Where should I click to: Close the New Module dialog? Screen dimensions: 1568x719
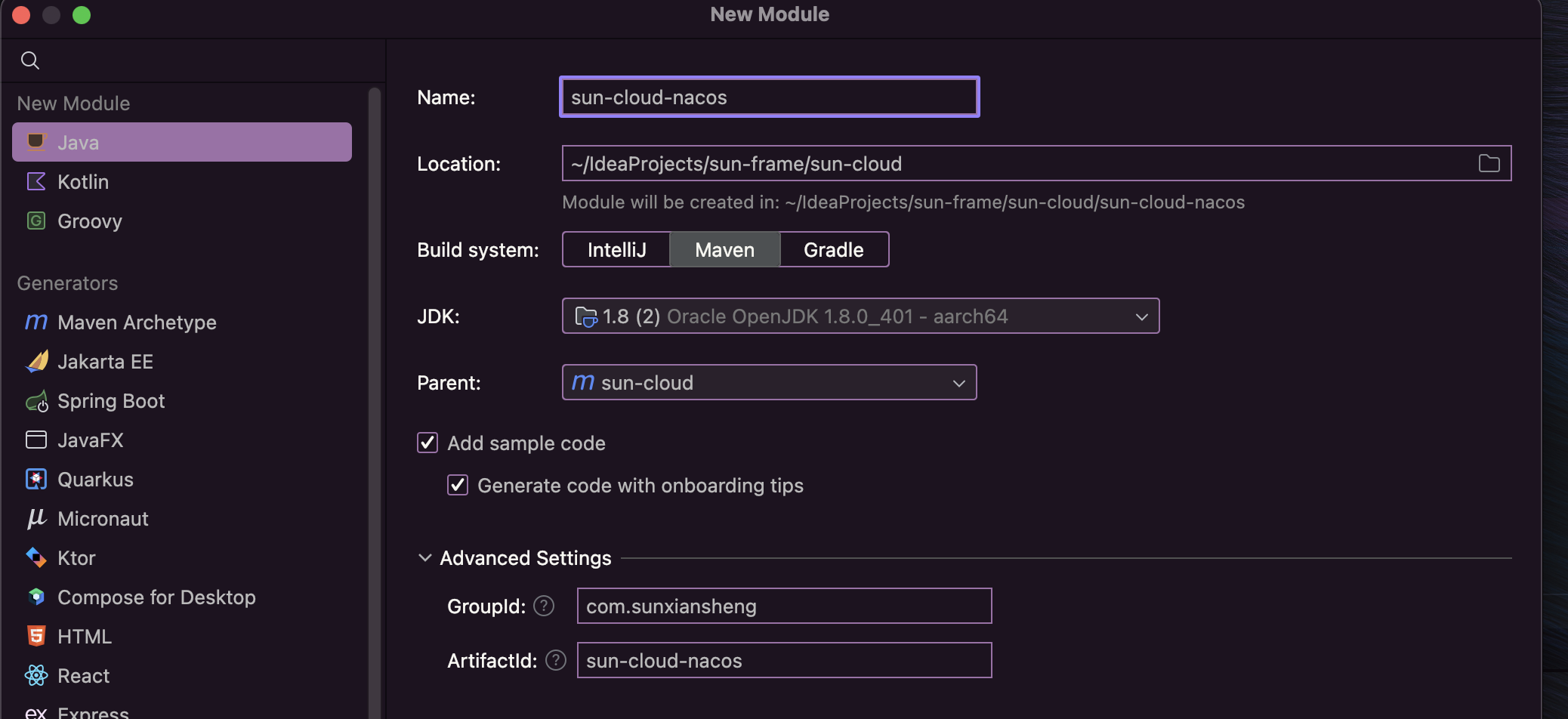coord(21,14)
